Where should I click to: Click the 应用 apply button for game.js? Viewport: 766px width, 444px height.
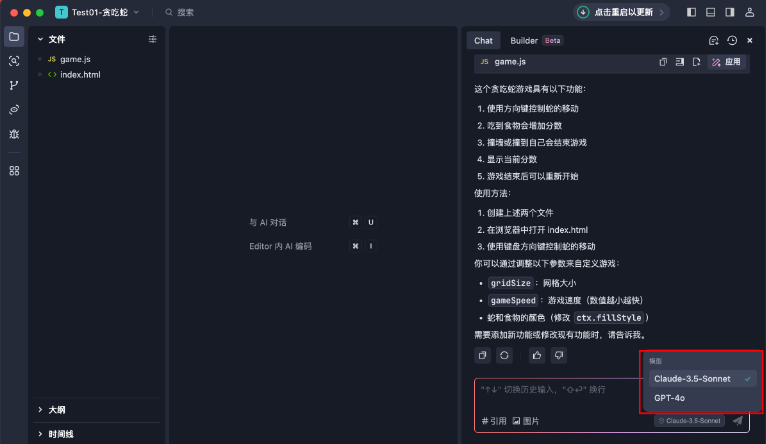pos(727,62)
